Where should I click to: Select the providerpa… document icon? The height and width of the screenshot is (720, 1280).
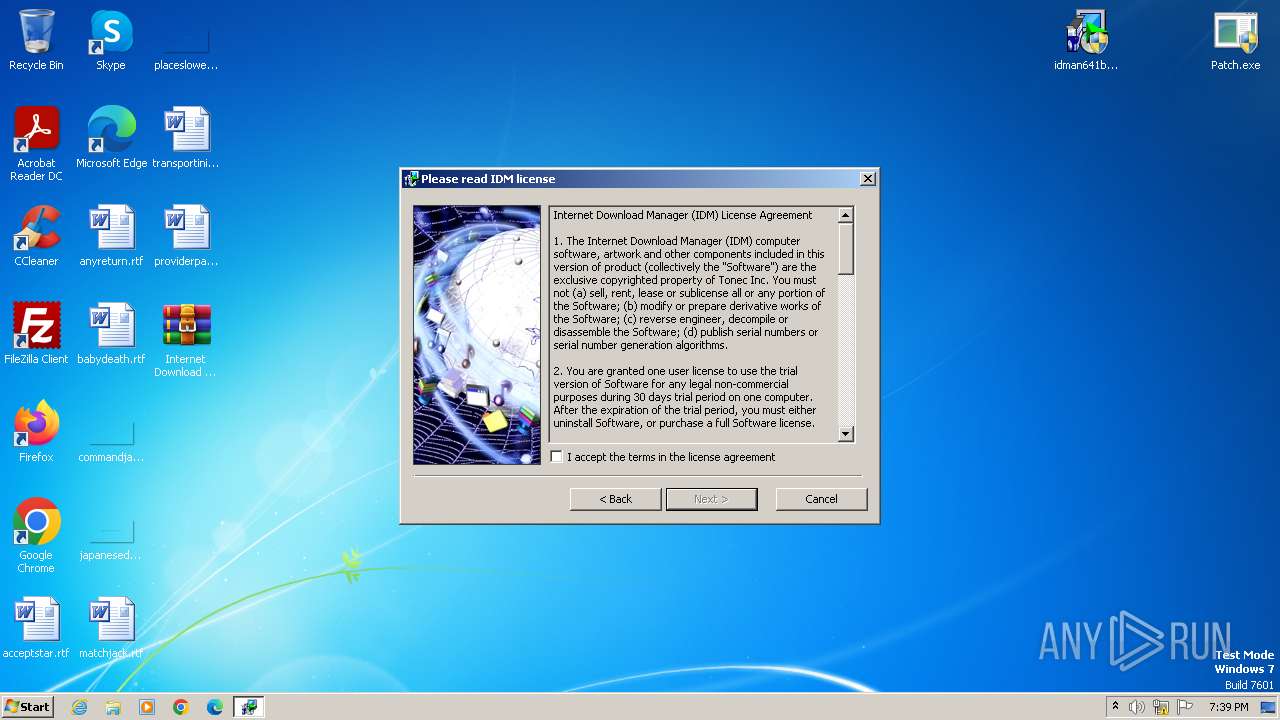click(186, 236)
